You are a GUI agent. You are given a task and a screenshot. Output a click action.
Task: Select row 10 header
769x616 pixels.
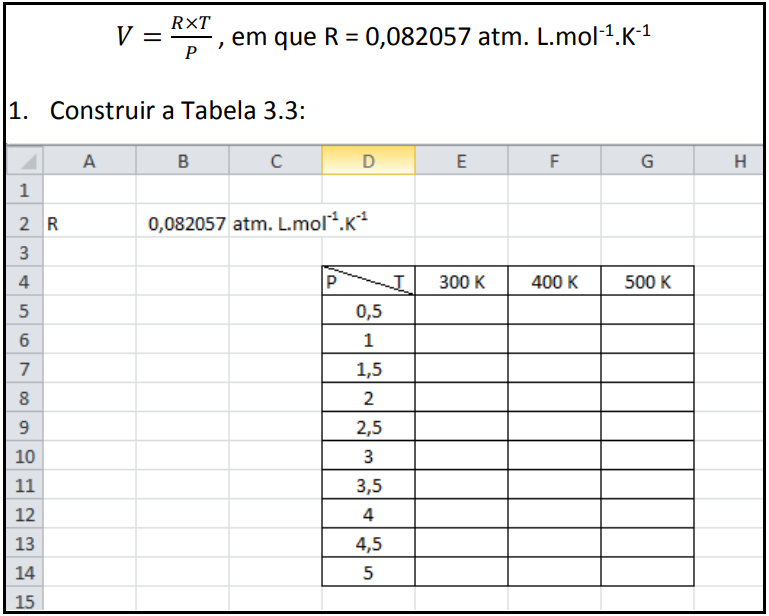tap(23, 457)
